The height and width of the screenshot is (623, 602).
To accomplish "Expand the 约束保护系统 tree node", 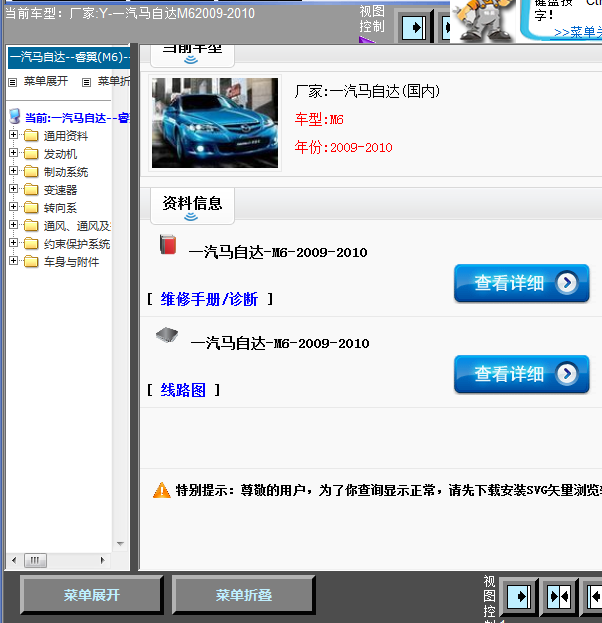I will point(14,242).
